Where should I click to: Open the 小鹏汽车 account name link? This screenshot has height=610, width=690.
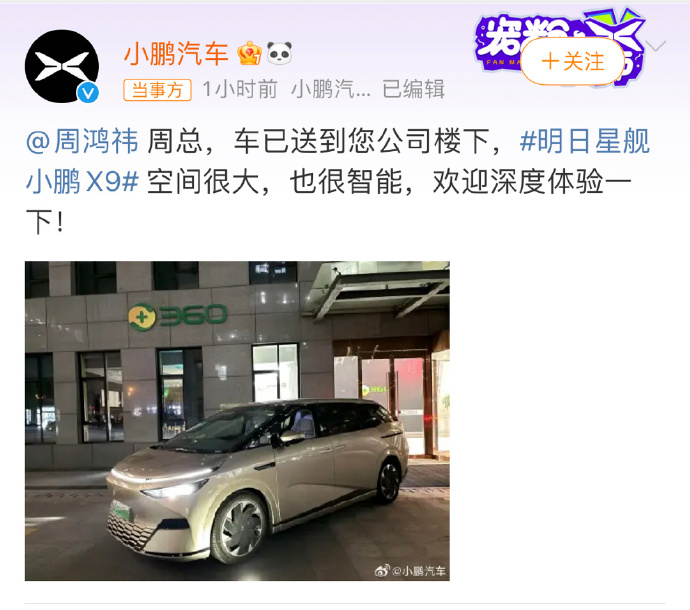pos(176,54)
